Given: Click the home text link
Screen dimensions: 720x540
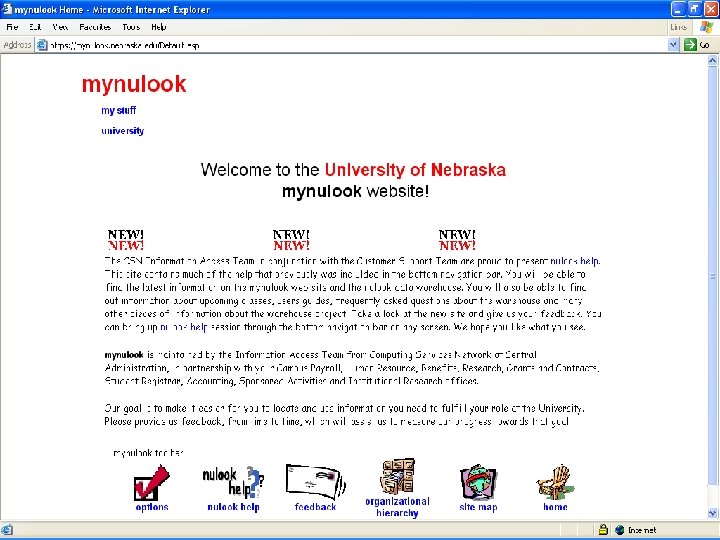Looking at the screenshot, I should coord(555,507).
